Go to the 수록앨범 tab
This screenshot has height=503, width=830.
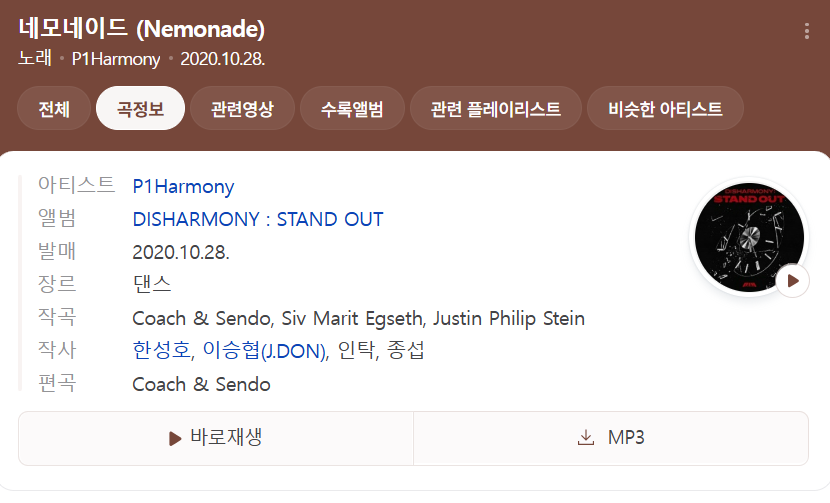pyautogui.click(x=352, y=109)
